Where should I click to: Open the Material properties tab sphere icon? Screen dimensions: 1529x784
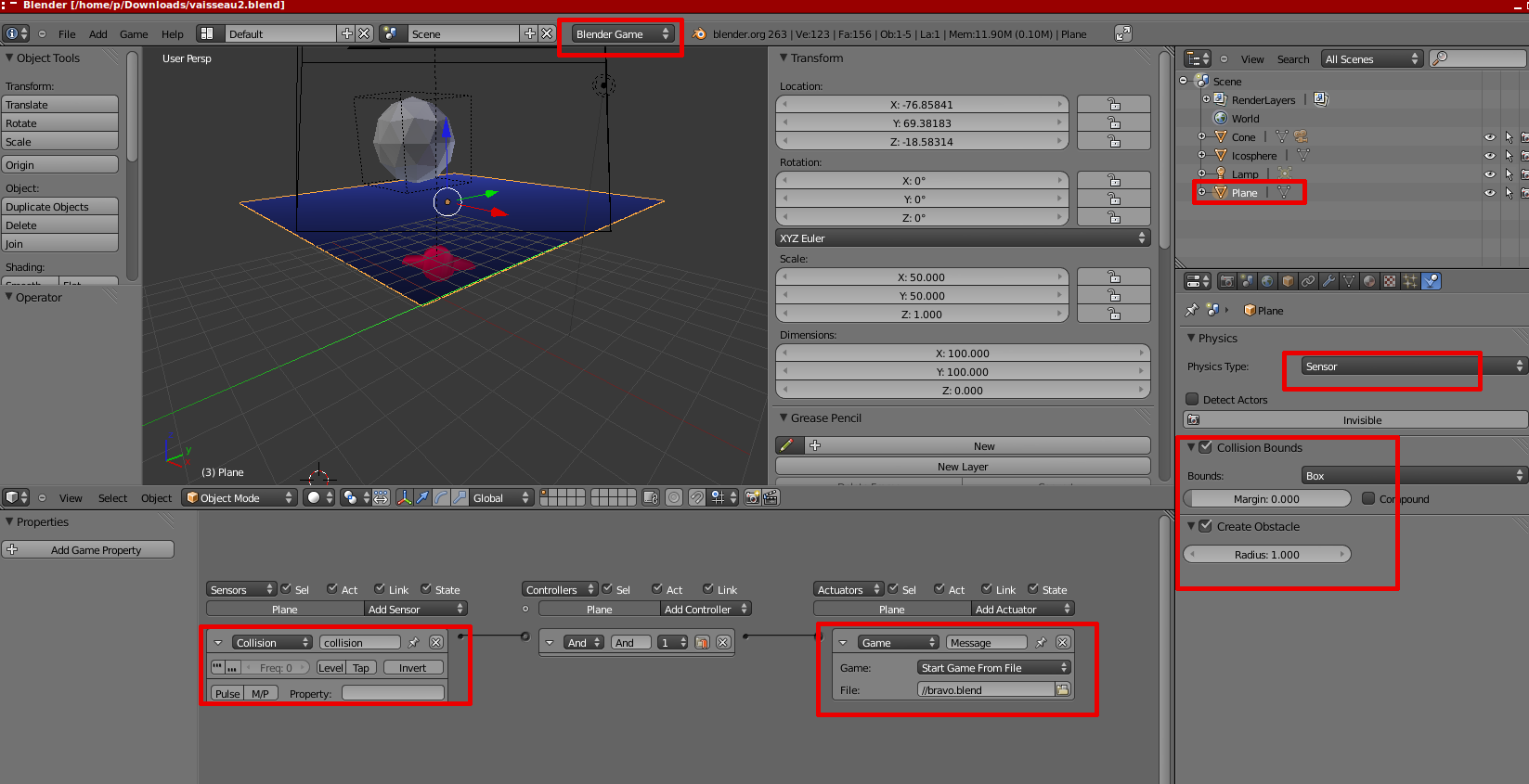[1369, 281]
